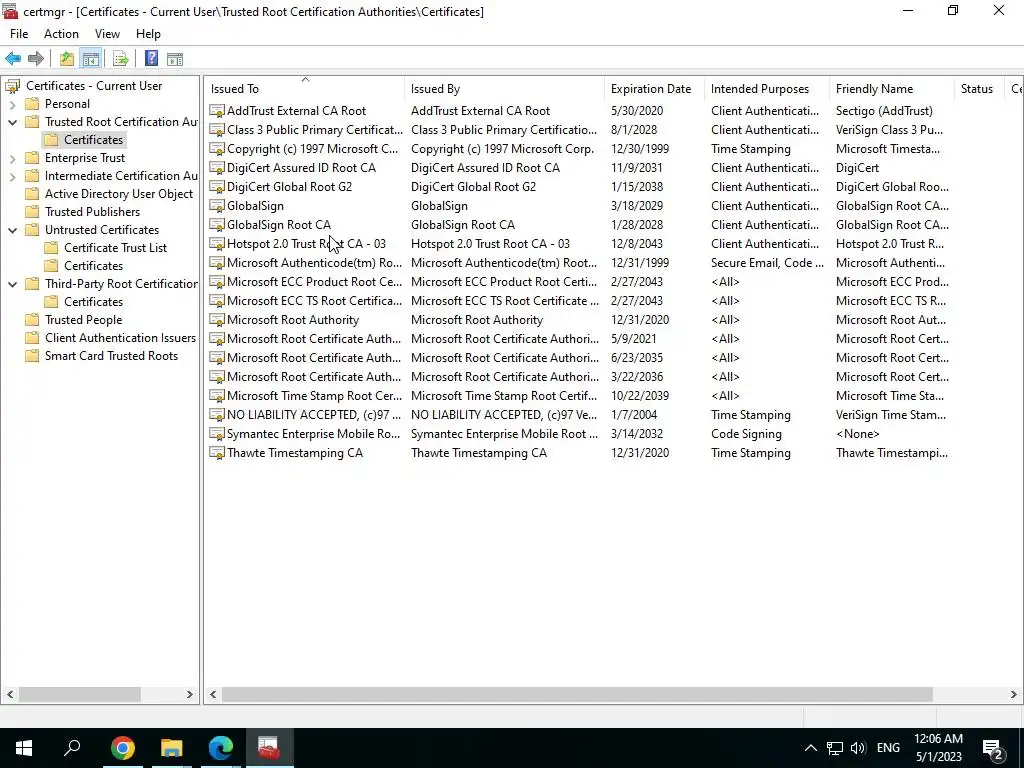Click folder icon beside Smart Card Trusted Roots
This screenshot has height=768, width=1024.
(32, 356)
